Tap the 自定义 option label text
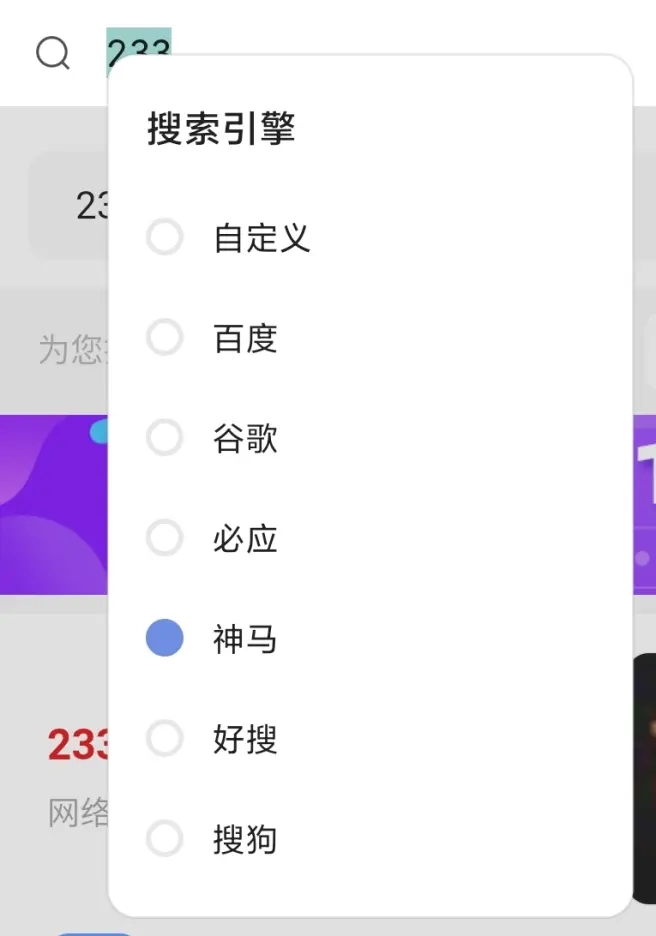Image resolution: width=656 pixels, height=936 pixels. click(x=262, y=238)
